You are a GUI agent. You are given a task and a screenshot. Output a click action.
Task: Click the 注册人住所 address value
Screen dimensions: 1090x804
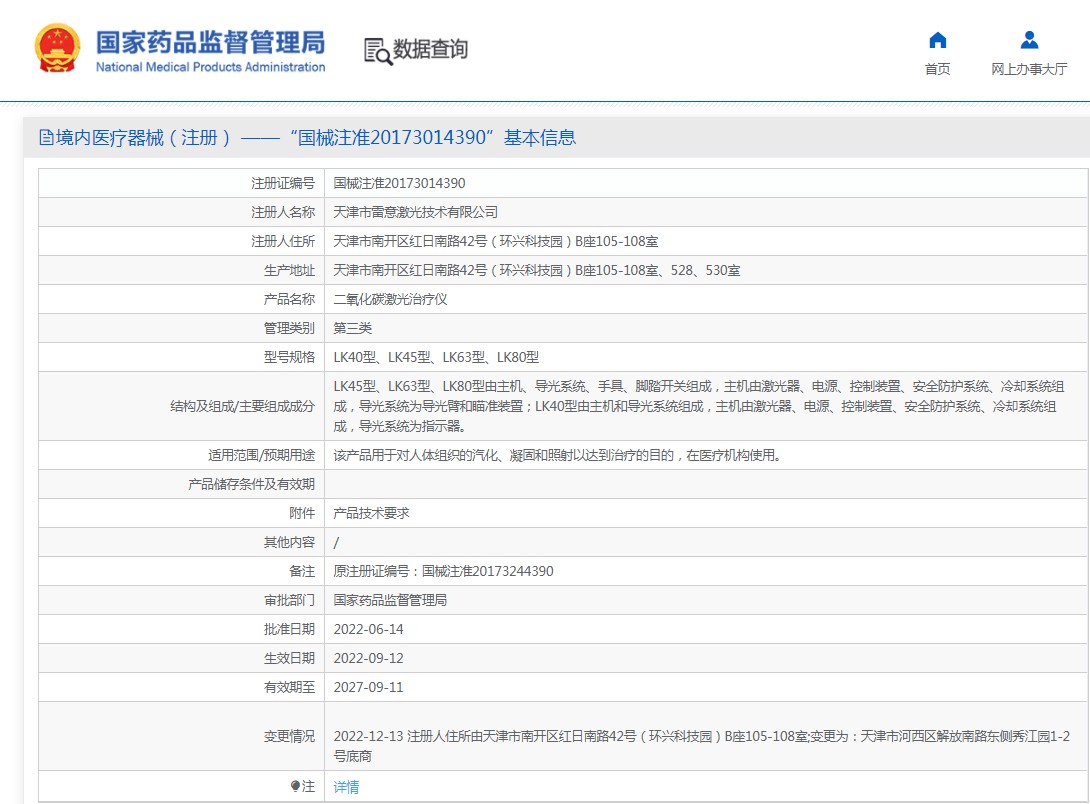(495, 241)
